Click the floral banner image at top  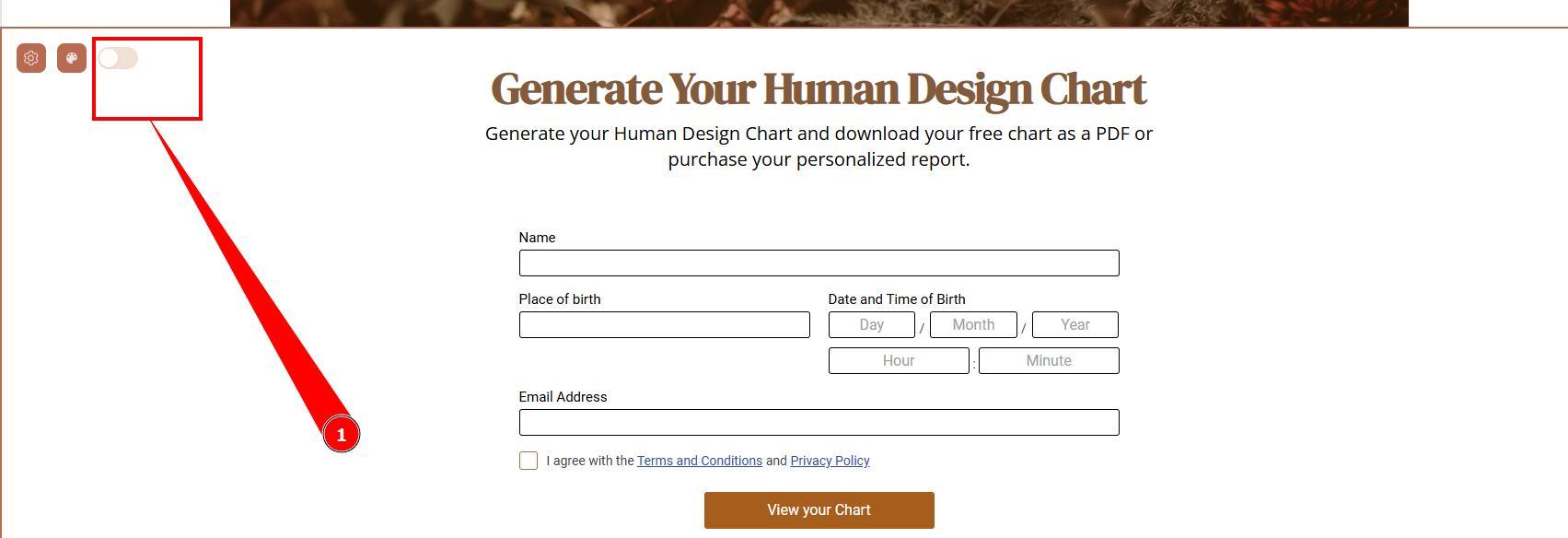point(819,12)
